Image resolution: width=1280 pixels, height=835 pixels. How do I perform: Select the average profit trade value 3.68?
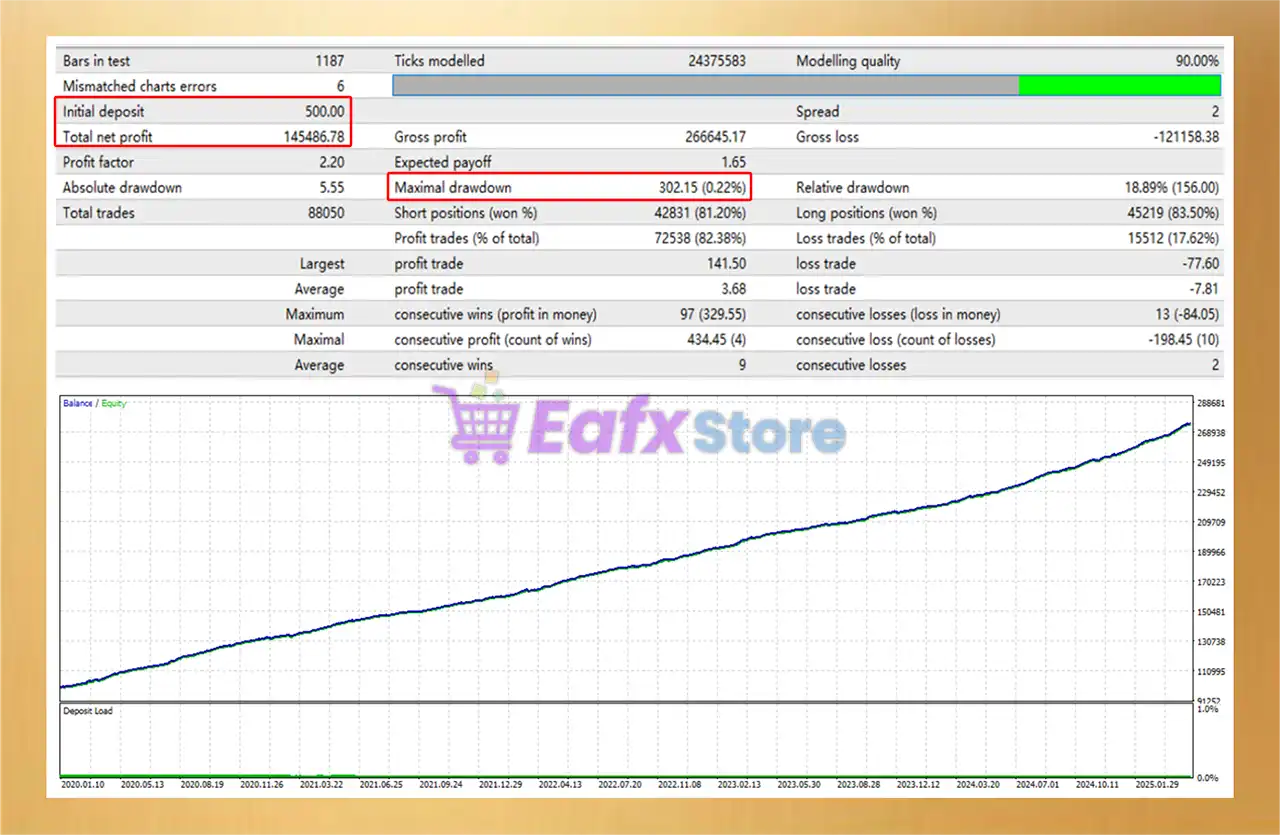point(732,289)
